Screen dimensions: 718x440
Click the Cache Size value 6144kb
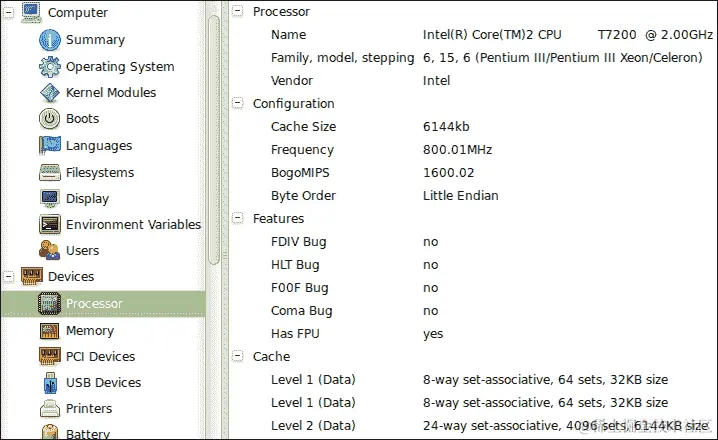click(446, 127)
